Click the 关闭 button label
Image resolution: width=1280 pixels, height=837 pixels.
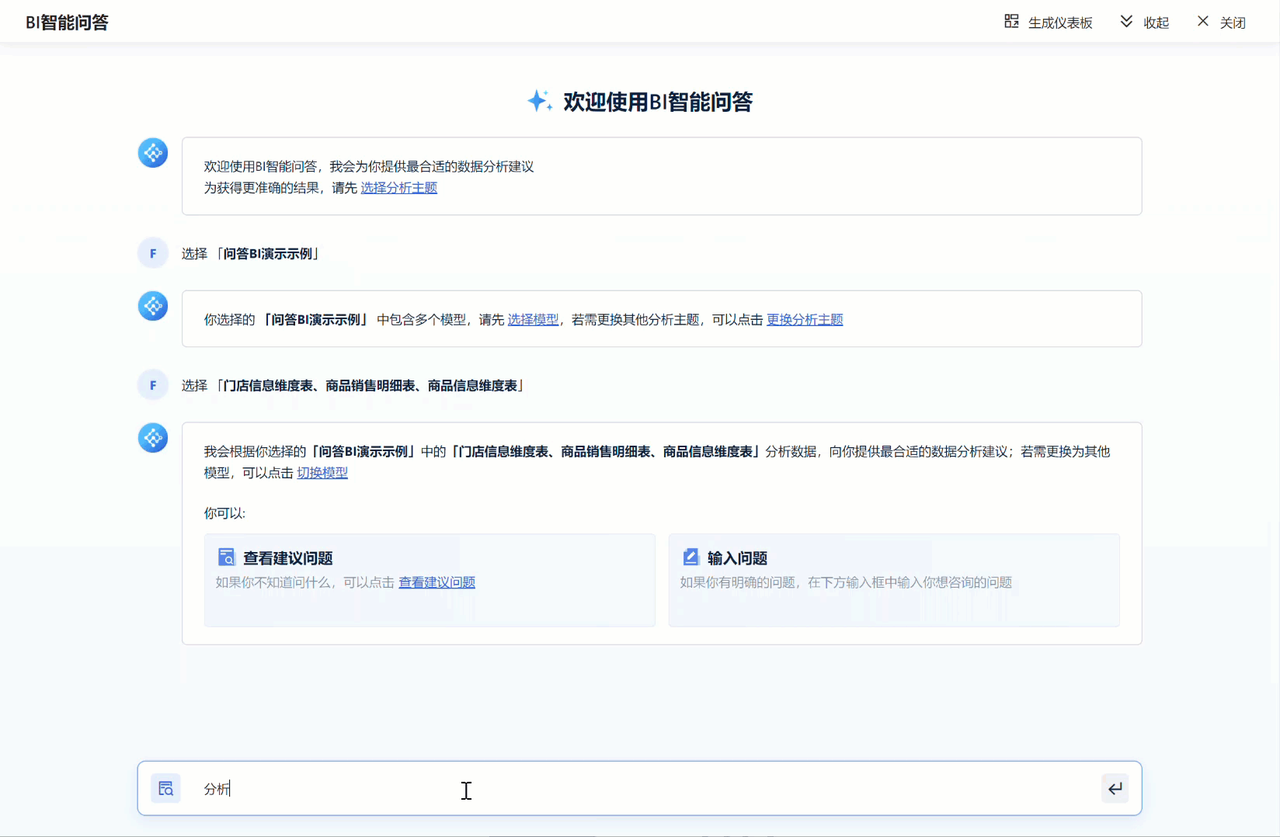(1233, 22)
